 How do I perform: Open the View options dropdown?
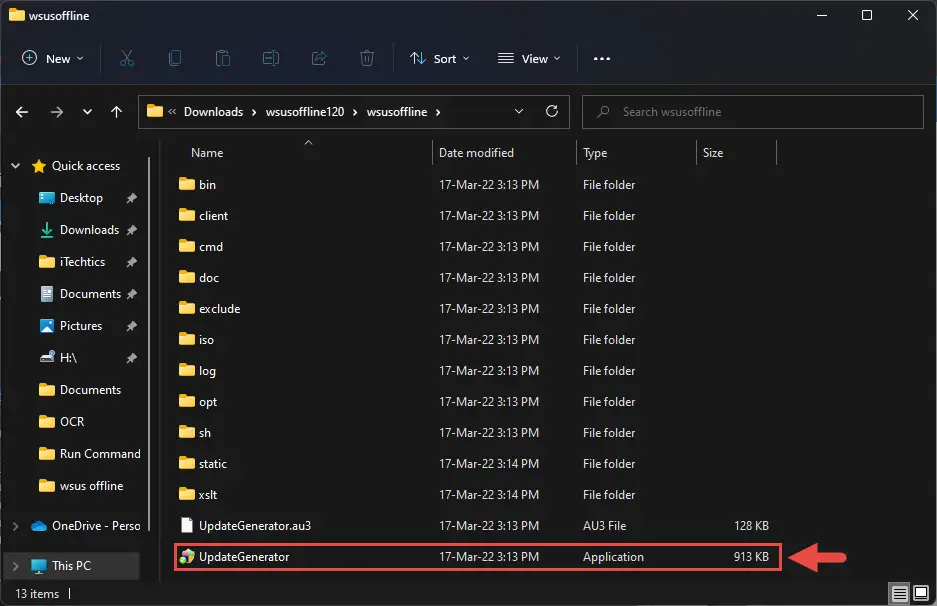click(x=529, y=59)
